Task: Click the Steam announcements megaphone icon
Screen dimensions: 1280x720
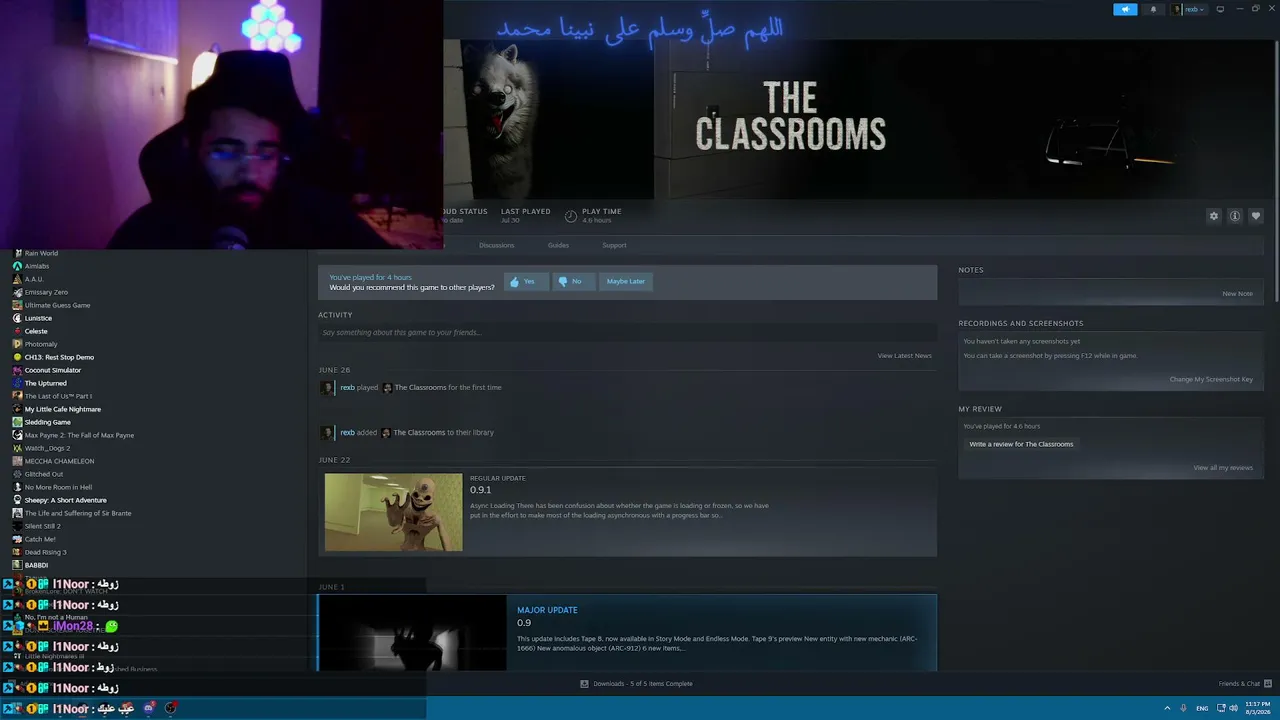Action: coord(1125,9)
